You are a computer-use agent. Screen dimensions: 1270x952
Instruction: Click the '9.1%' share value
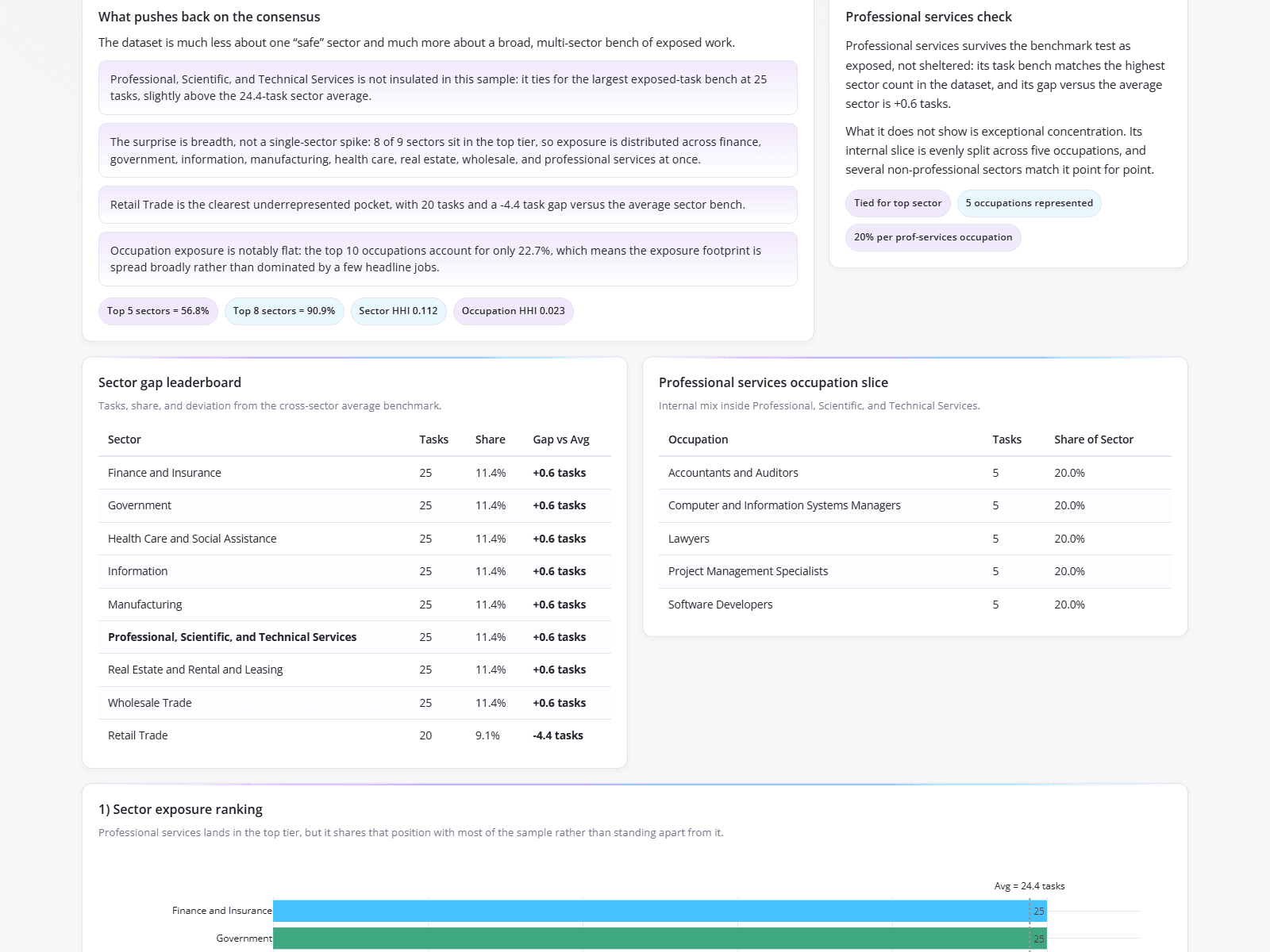(x=487, y=735)
